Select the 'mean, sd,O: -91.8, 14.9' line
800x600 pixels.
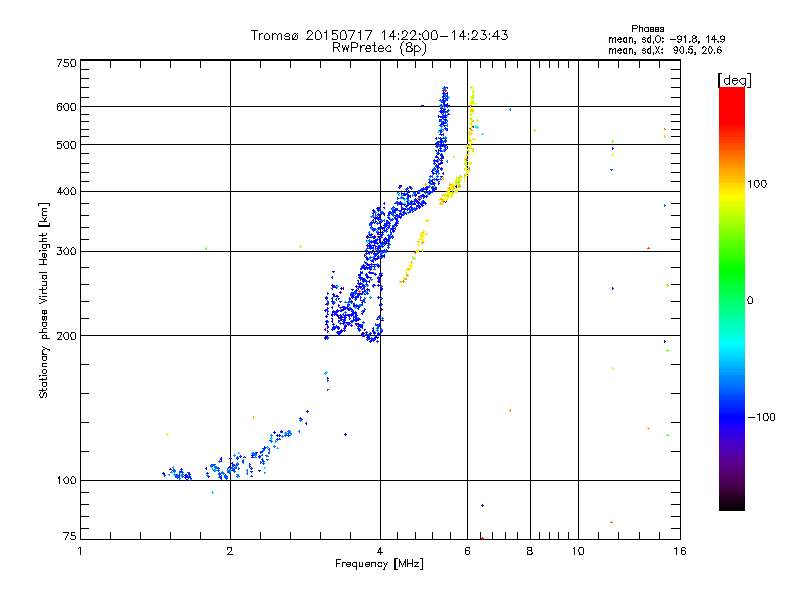667,39
